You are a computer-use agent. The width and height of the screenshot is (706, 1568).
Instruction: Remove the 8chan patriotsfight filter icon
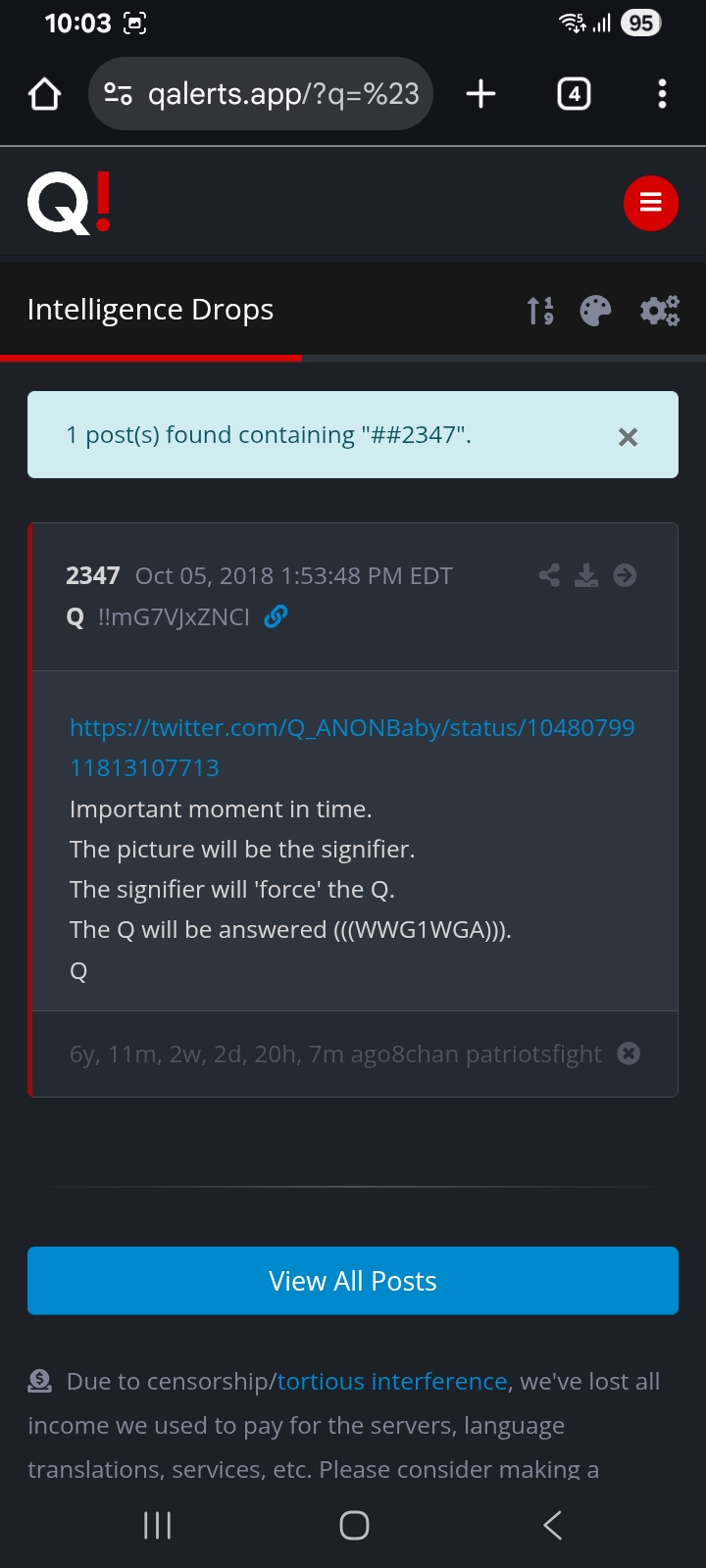coord(630,1053)
